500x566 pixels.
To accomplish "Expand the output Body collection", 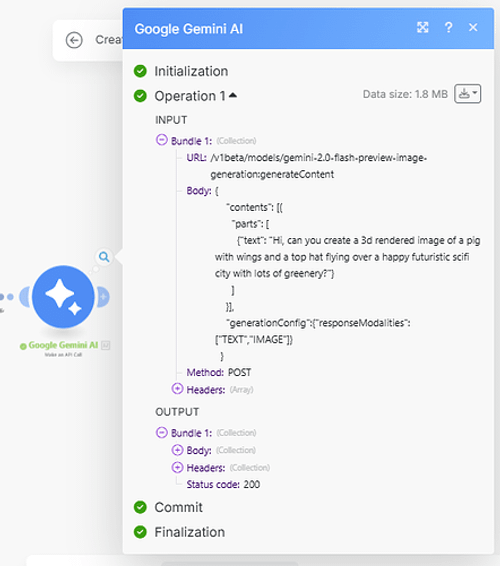I will (x=177, y=450).
